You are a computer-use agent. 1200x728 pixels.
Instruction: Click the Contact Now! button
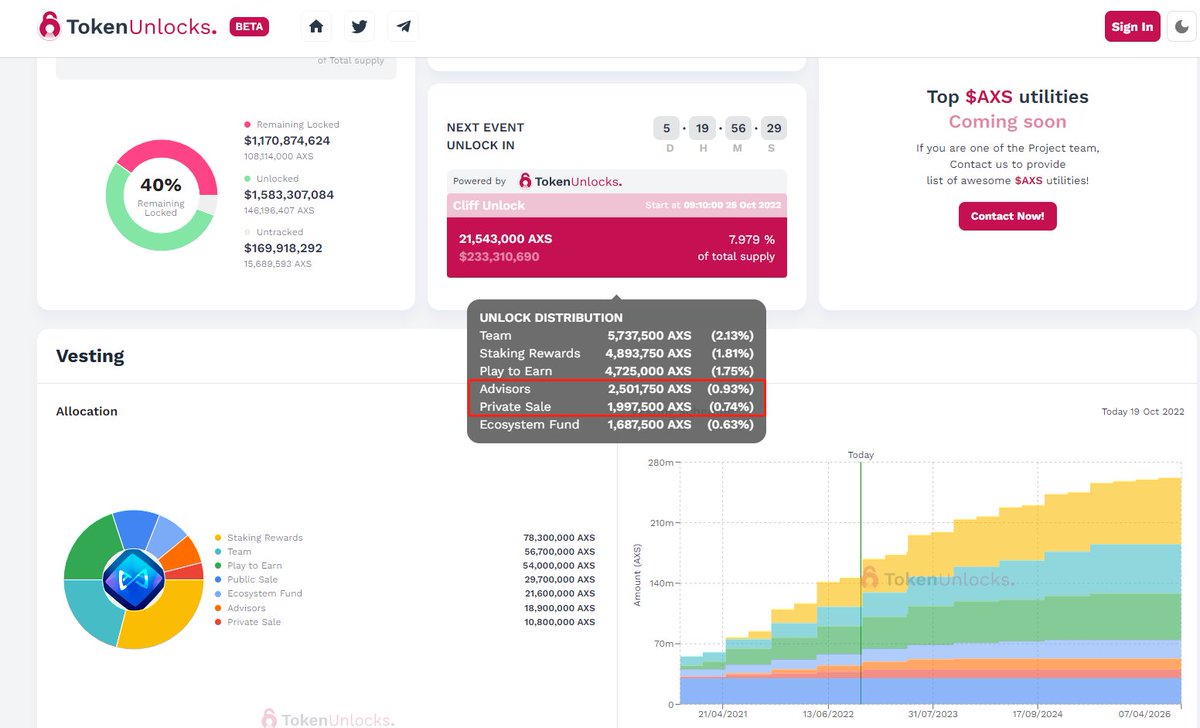(x=1007, y=216)
